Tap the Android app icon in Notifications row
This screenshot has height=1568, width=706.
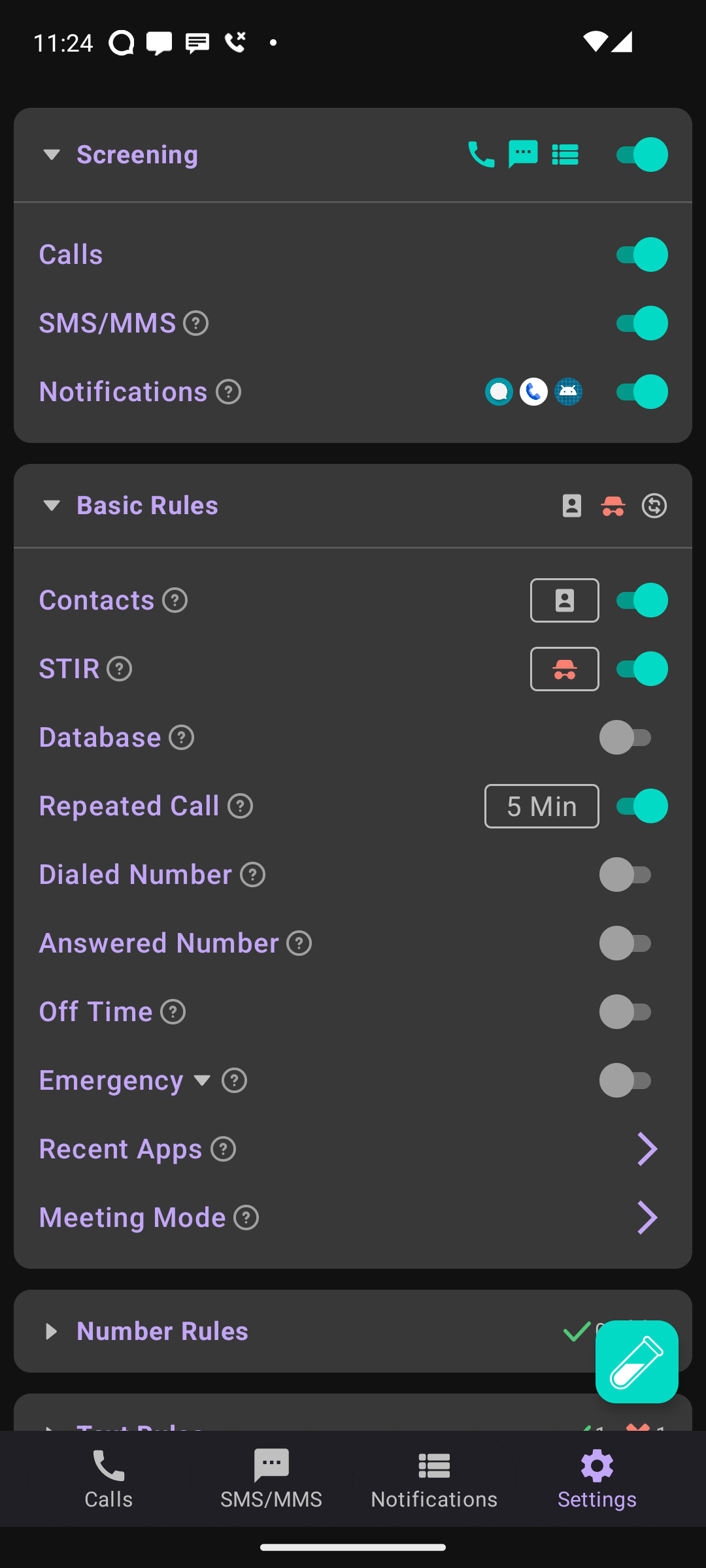point(569,392)
